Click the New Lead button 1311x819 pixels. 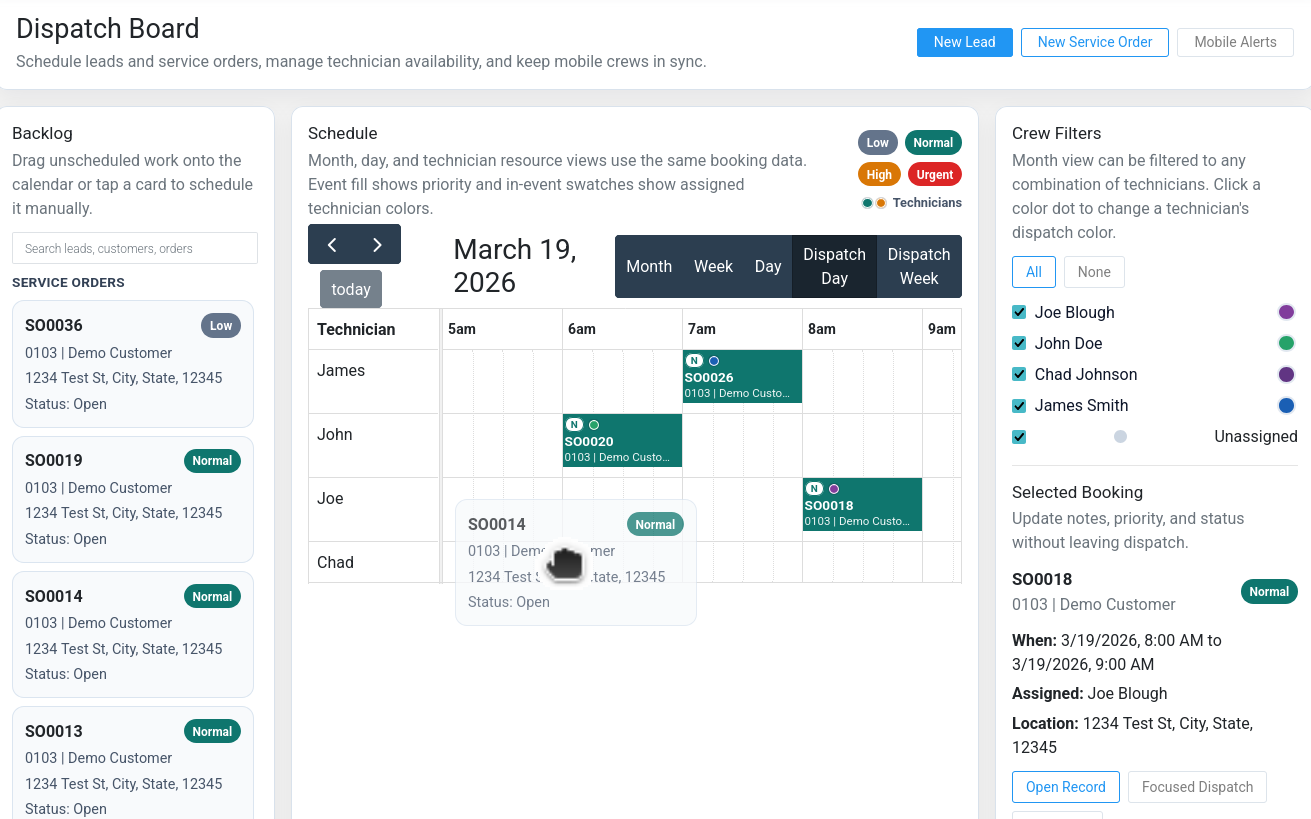coord(964,42)
